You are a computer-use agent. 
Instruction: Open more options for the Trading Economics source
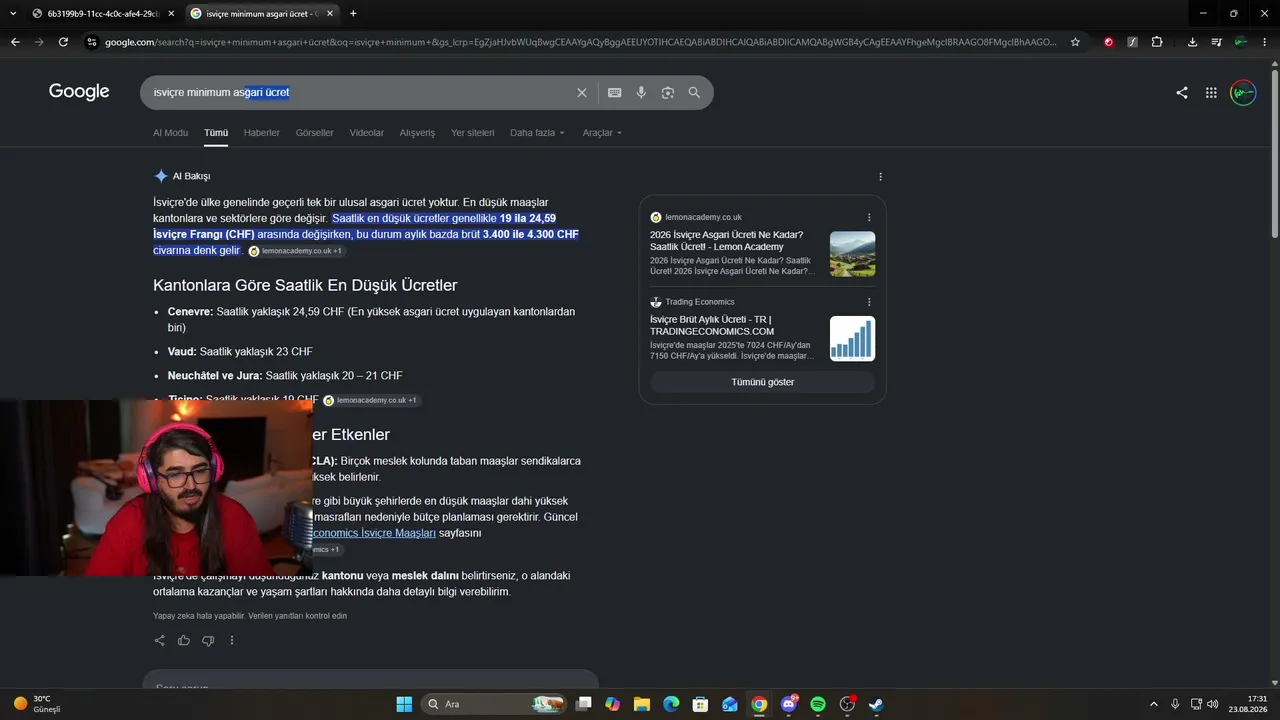[x=869, y=302]
